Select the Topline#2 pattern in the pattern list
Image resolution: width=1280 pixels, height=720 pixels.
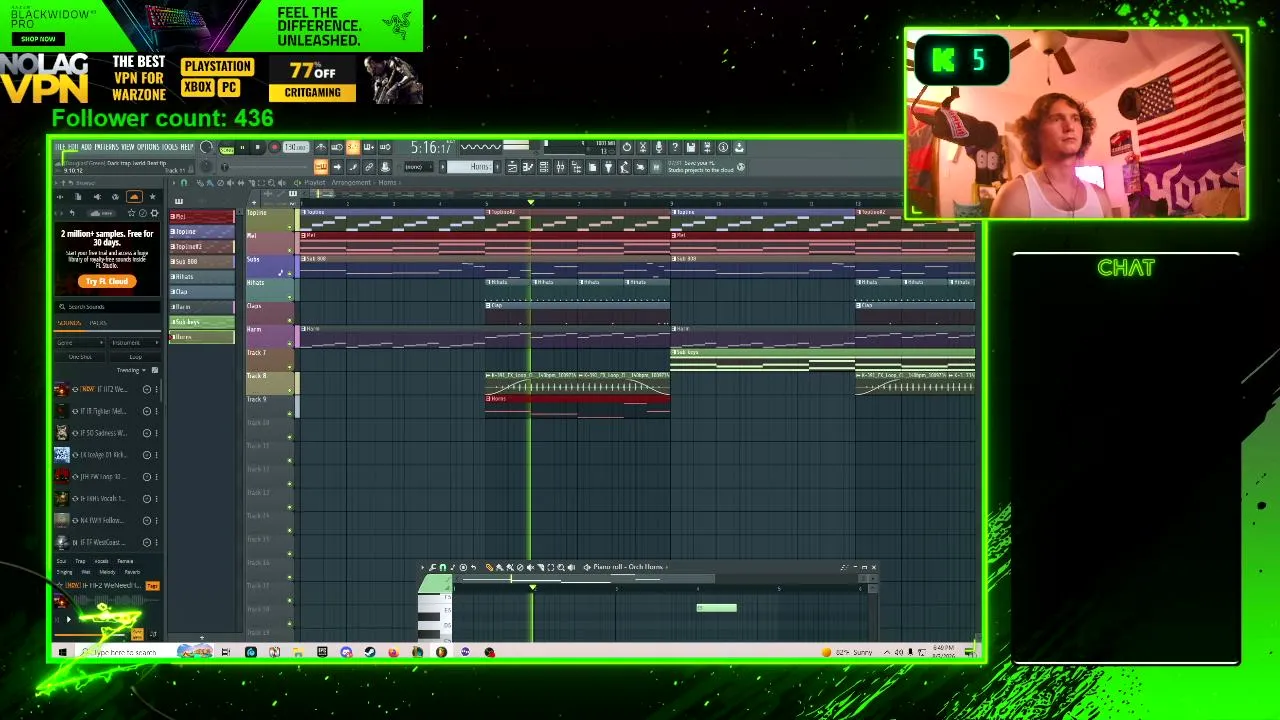click(x=201, y=247)
